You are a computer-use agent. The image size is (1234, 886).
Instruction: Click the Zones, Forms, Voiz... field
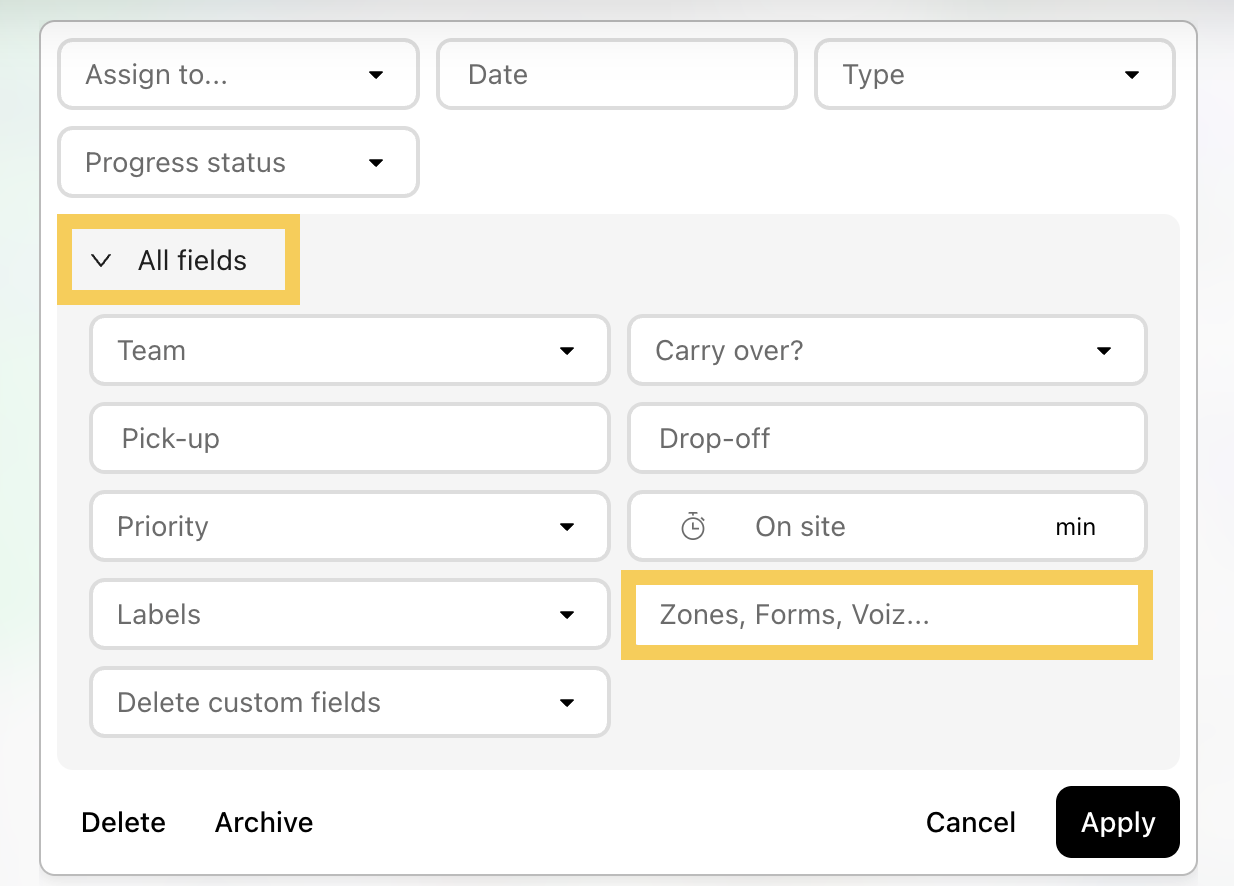(x=887, y=614)
